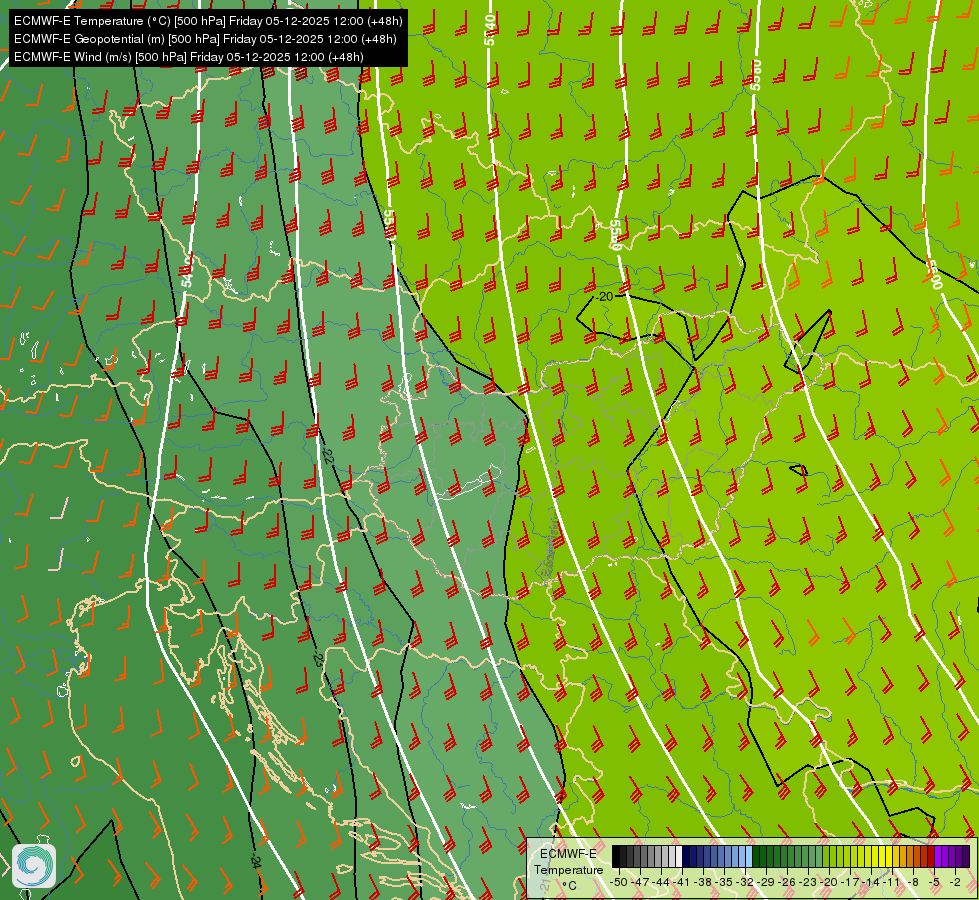Click the -11 legend scale label
This screenshot has height=900, width=979.
point(891,882)
